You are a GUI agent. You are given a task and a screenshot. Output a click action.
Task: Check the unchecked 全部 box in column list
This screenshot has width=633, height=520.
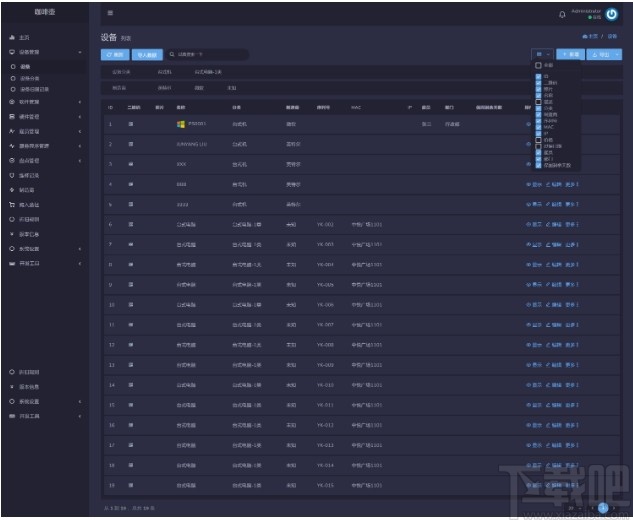[x=538, y=65]
